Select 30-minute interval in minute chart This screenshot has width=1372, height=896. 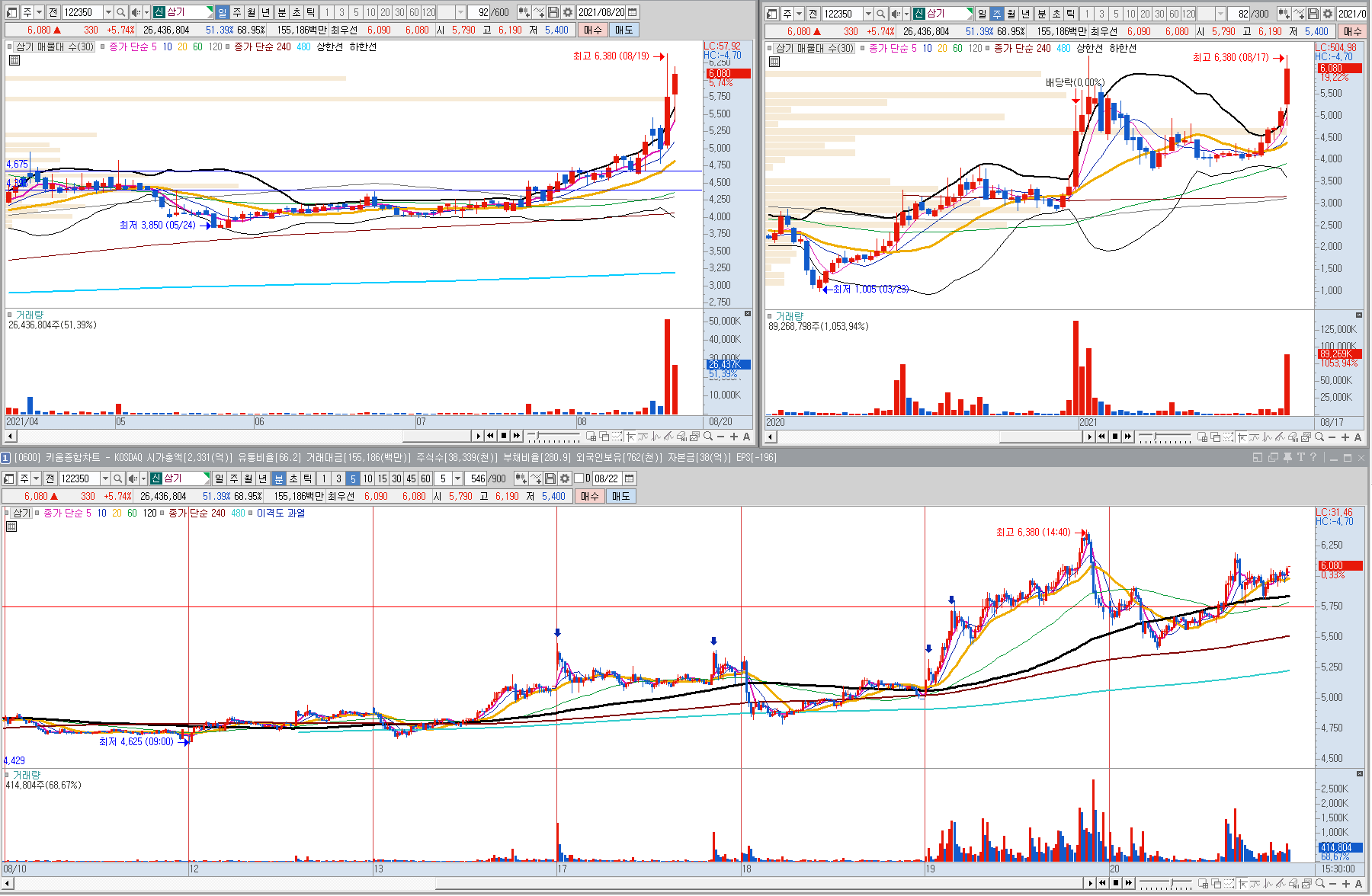[x=396, y=478]
